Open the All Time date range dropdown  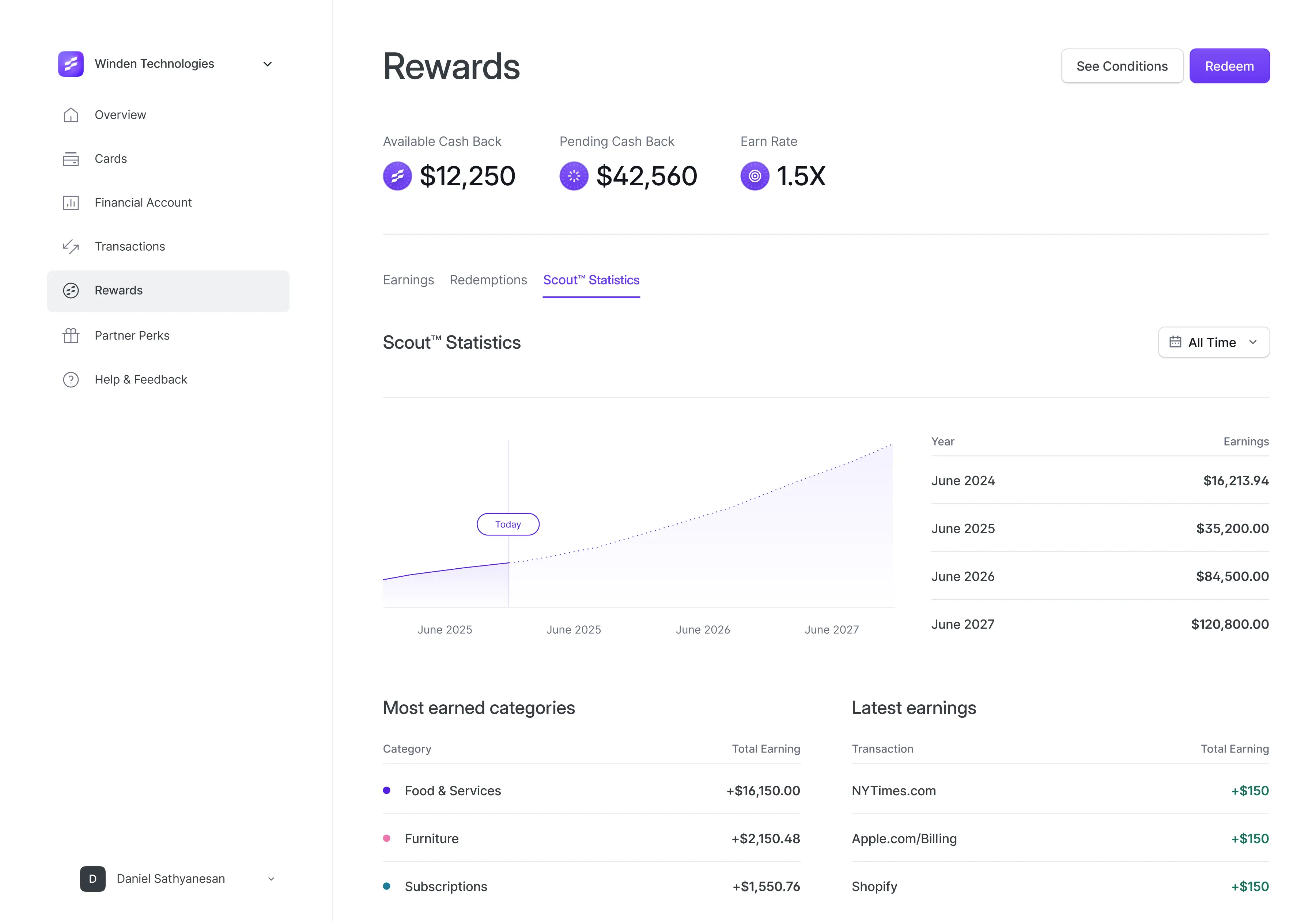tap(1213, 342)
